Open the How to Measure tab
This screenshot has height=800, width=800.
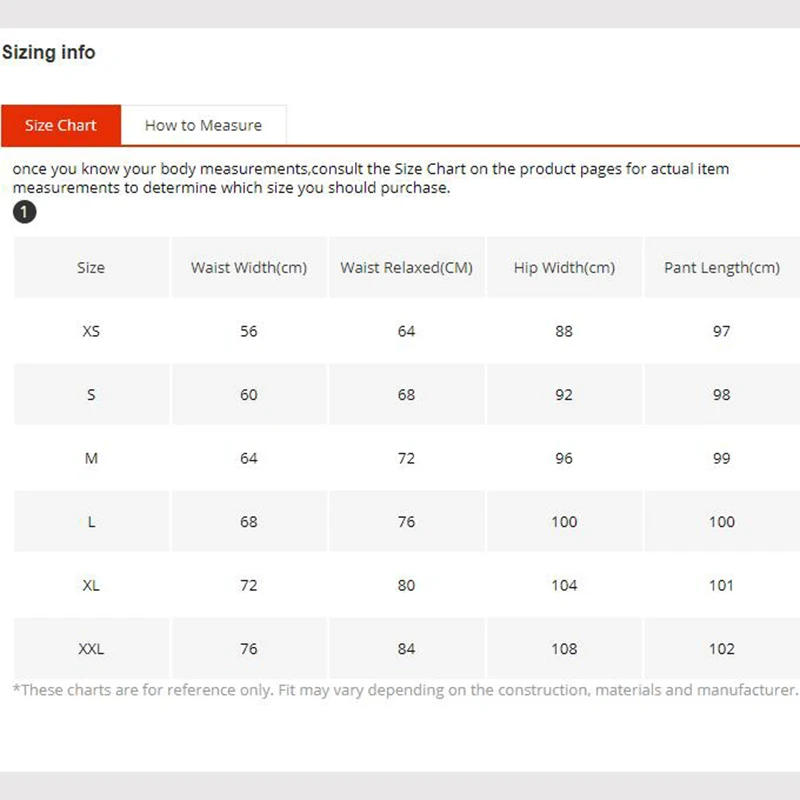[x=203, y=125]
